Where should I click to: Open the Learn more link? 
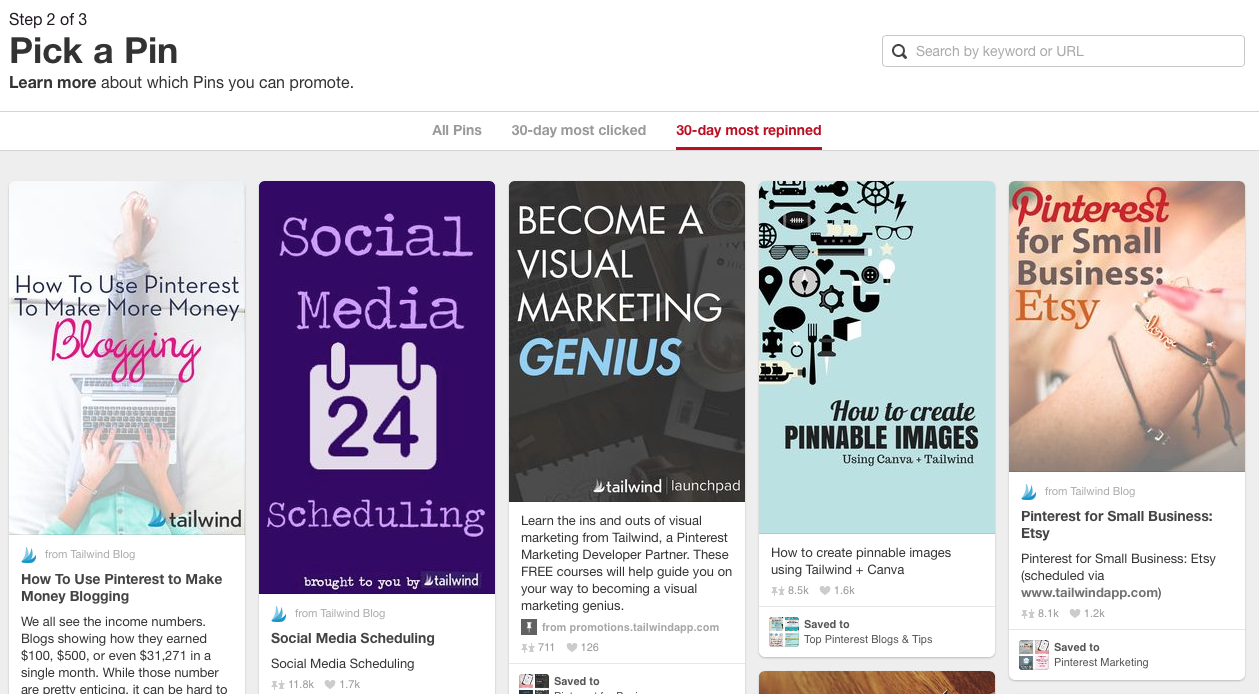[x=53, y=82]
